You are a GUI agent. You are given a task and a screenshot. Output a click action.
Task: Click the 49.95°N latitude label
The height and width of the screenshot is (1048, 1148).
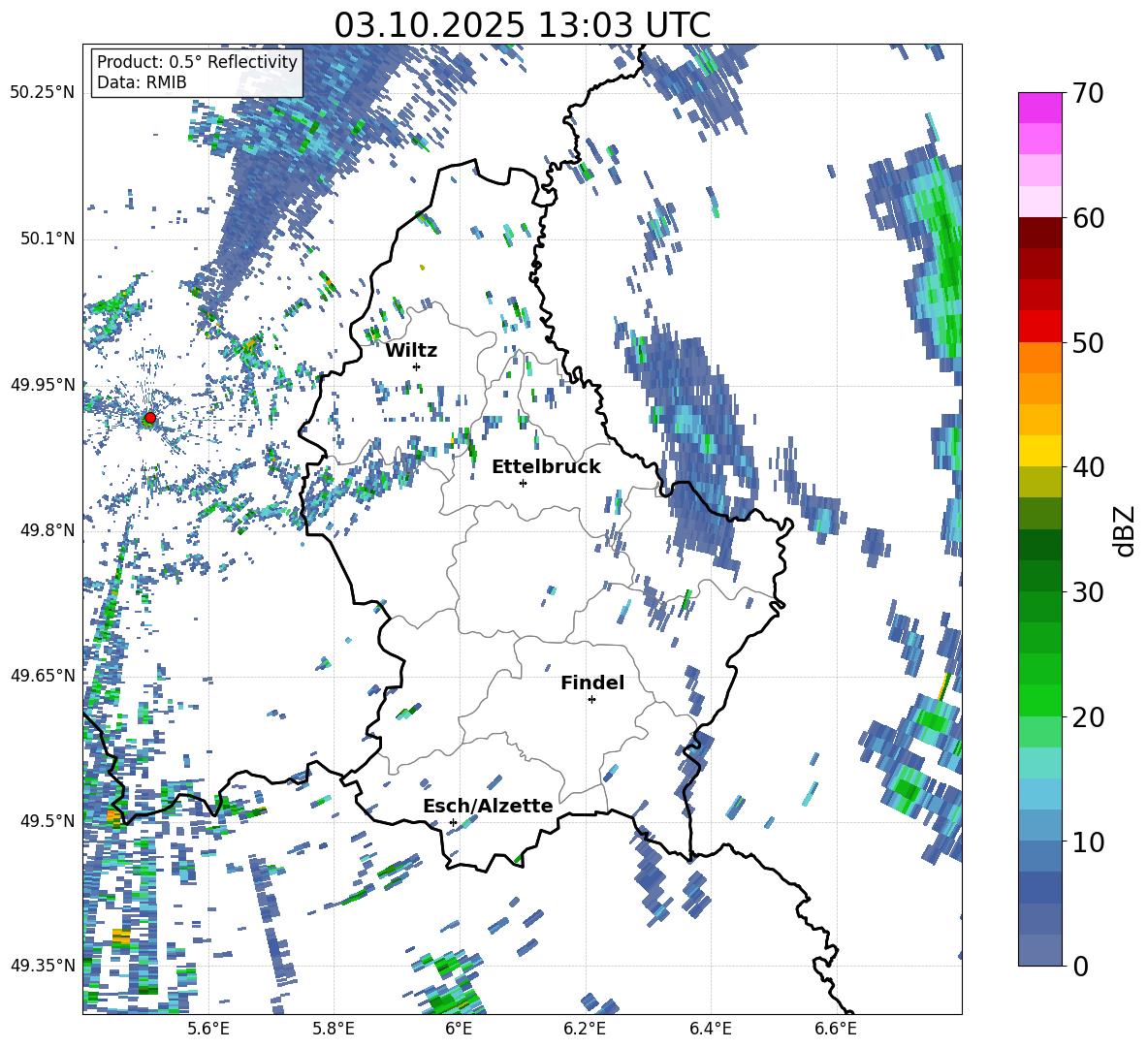pyautogui.click(x=43, y=384)
